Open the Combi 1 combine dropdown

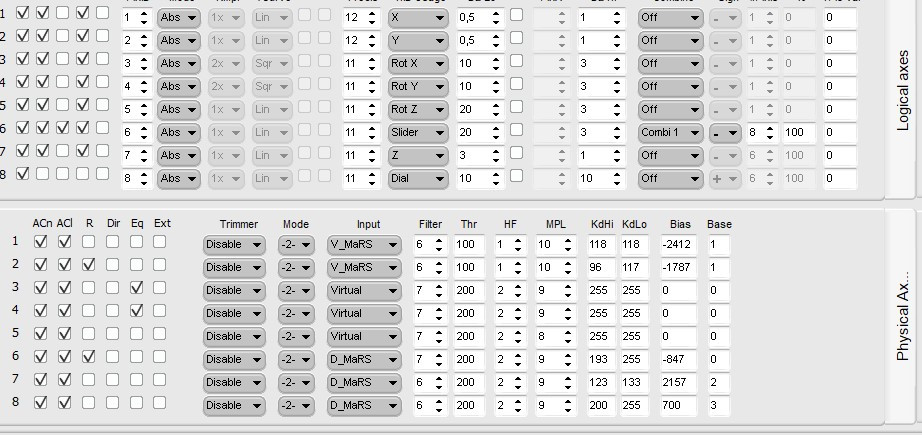(670, 132)
